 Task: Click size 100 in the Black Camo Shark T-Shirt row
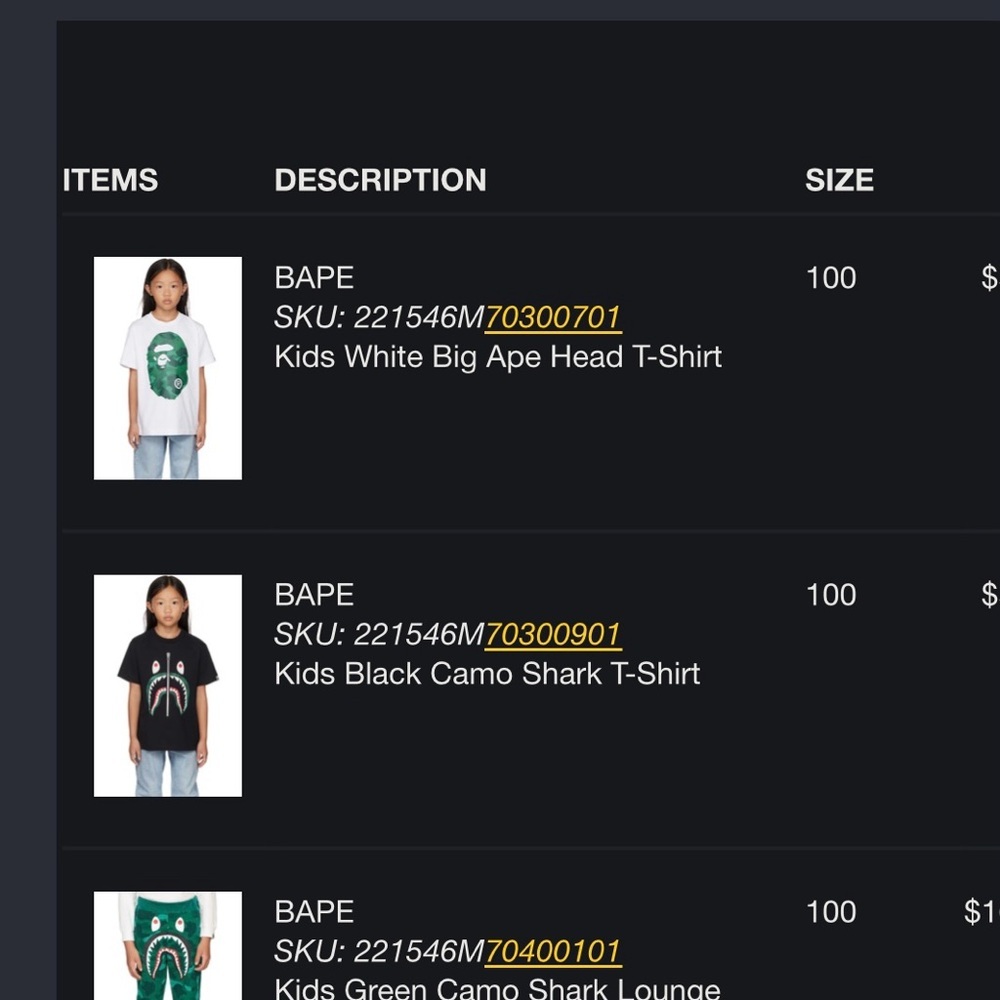[x=831, y=594]
